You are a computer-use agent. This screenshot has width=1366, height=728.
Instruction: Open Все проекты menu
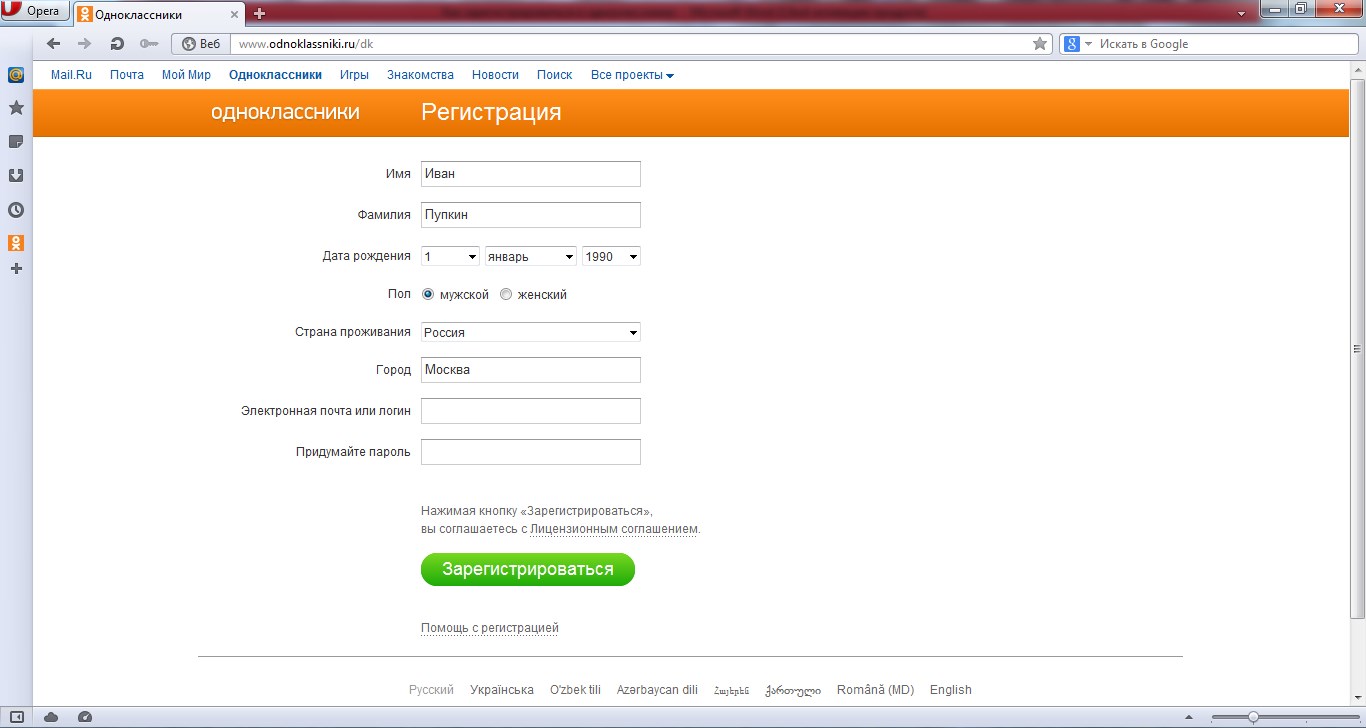click(x=632, y=75)
